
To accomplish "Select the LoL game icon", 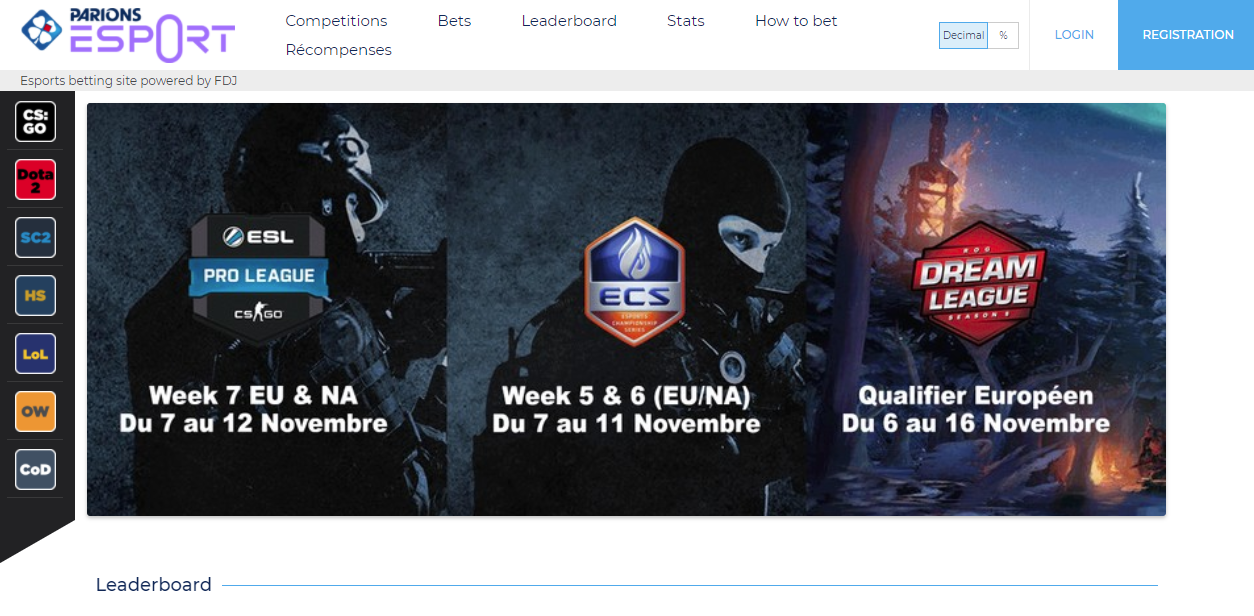I will pos(35,354).
